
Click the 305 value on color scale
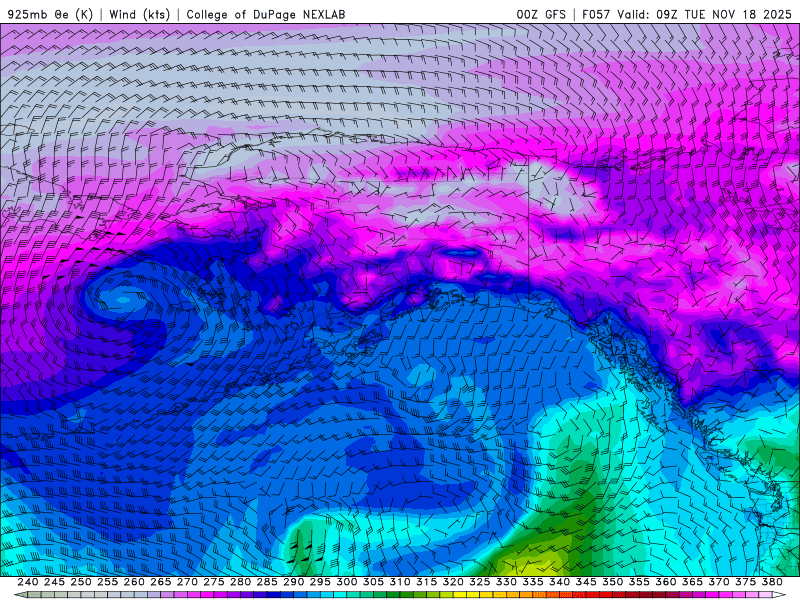(373, 582)
